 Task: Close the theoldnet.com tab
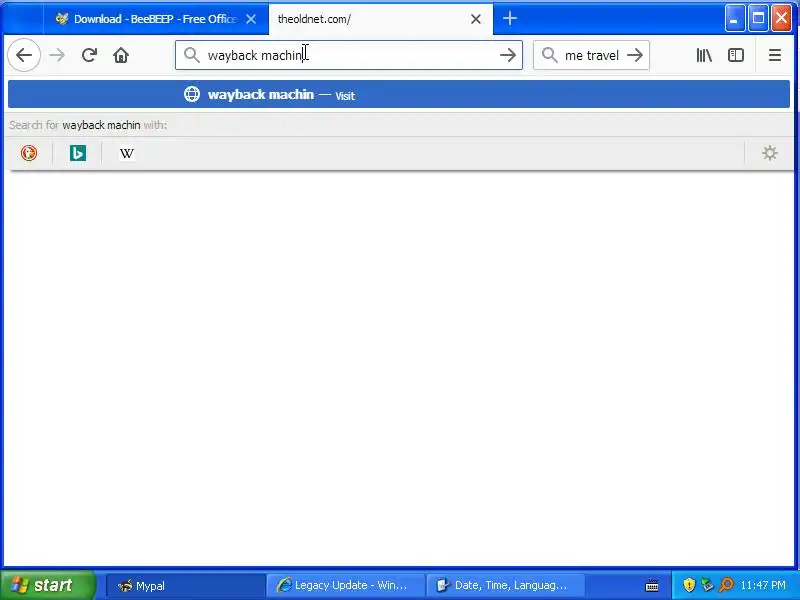(476, 19)
